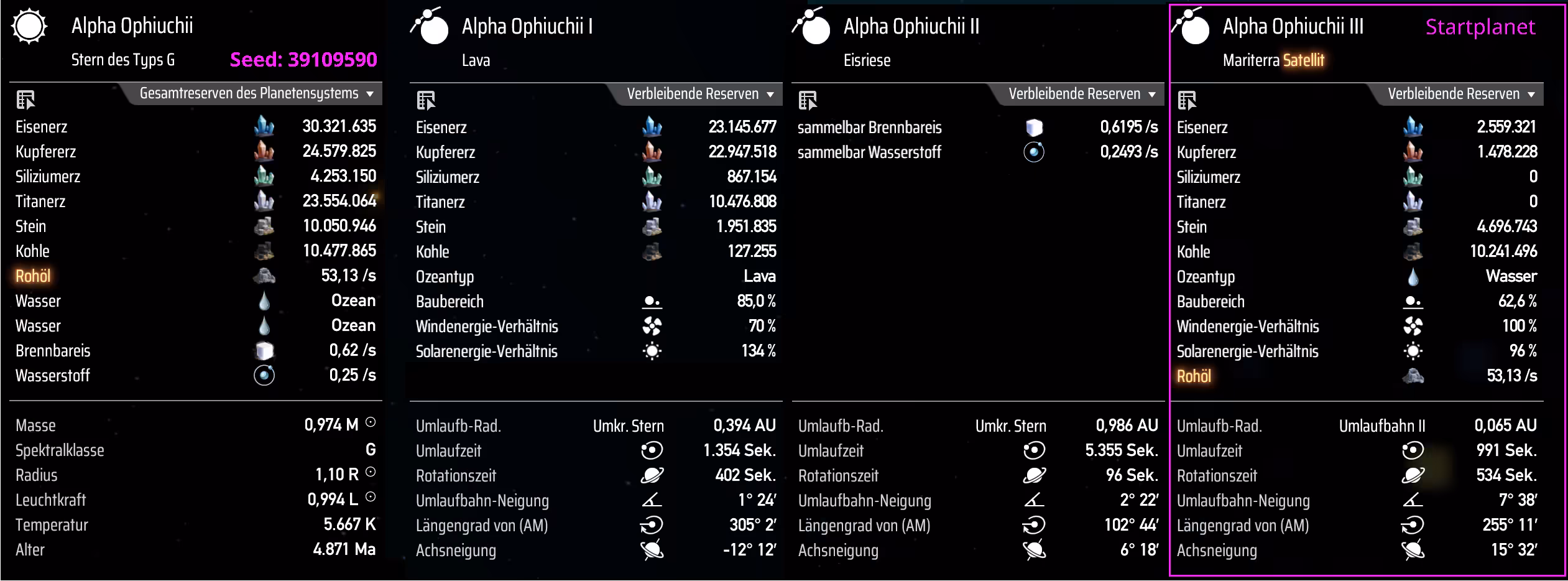Image resolution: width=1568 pixels, height=581 pixels.
Task: Click the Wasserstoff icon in the star panel
Action: 264,375
